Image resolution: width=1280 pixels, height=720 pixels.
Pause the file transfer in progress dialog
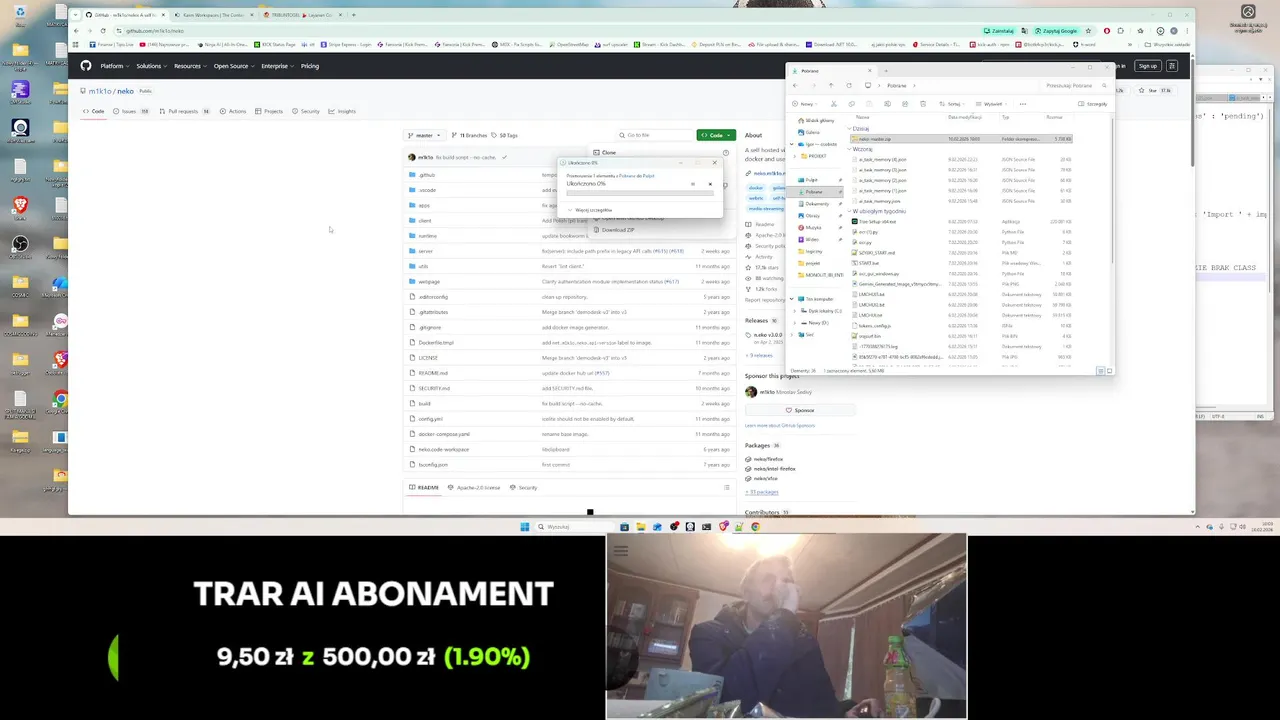[692, 184]
